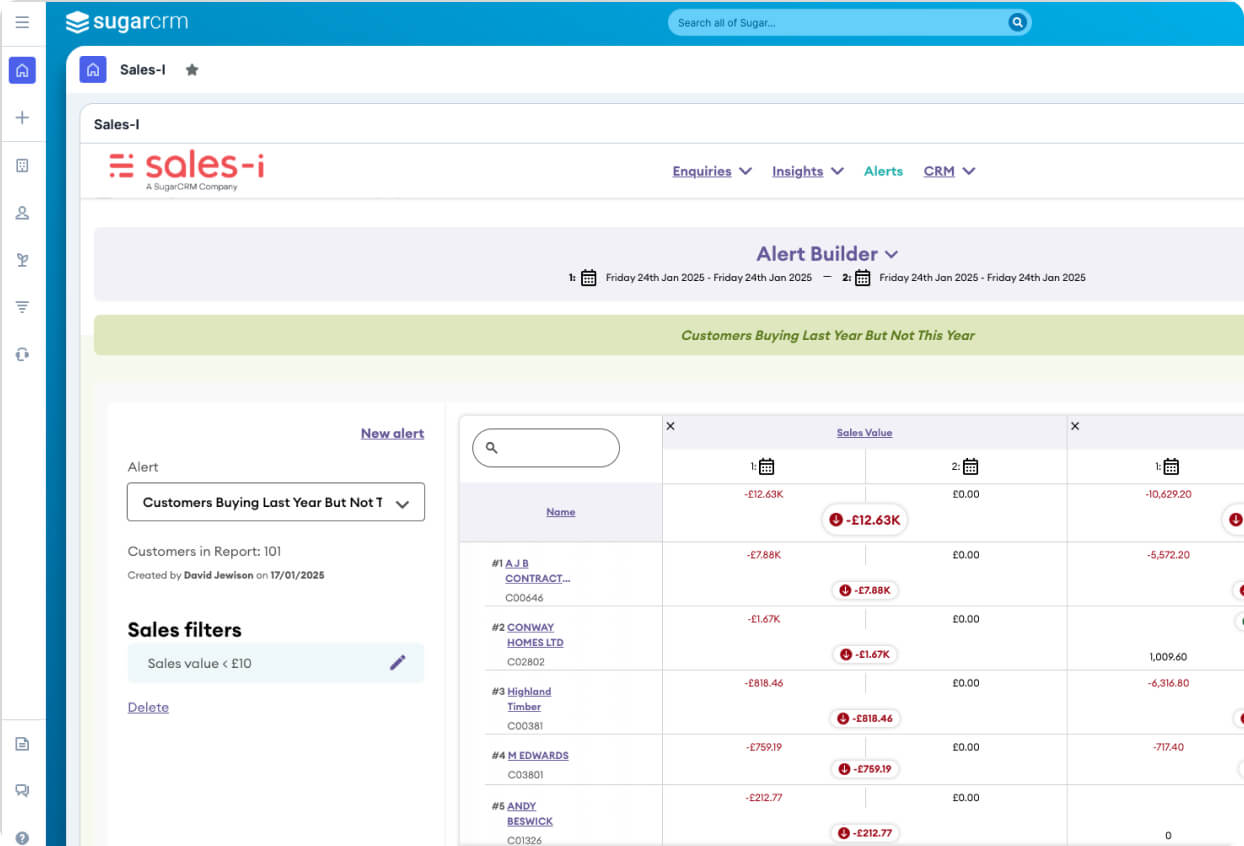Screen dimensions: 1244x846
Task: Click the SugarCRM logo
Action: pos(126,22)
